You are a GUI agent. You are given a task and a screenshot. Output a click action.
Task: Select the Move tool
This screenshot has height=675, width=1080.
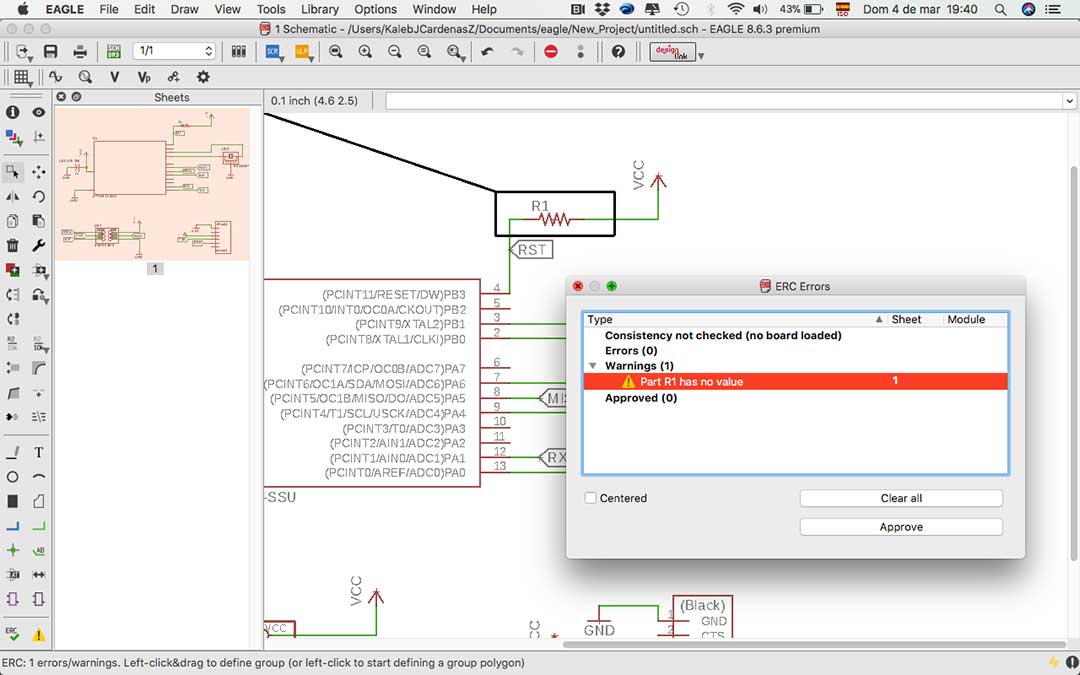[39, 172]
